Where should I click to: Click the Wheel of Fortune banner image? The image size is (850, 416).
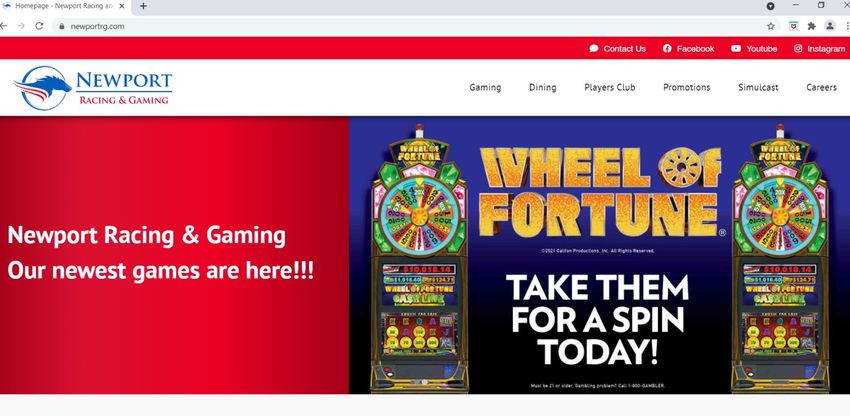(x=600, y=255)
